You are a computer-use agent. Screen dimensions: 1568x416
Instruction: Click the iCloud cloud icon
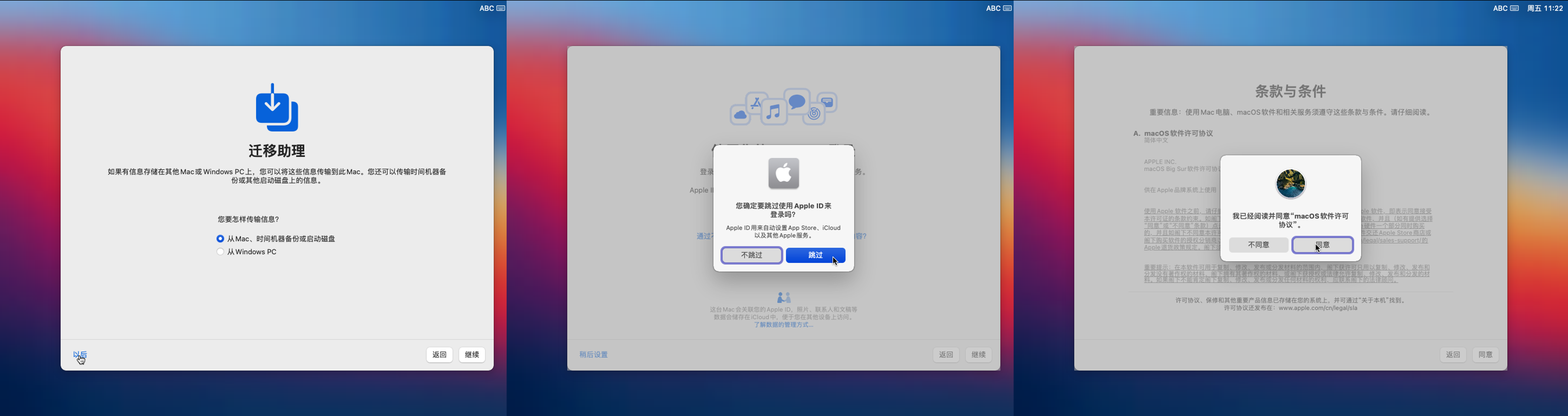point(740,114)
